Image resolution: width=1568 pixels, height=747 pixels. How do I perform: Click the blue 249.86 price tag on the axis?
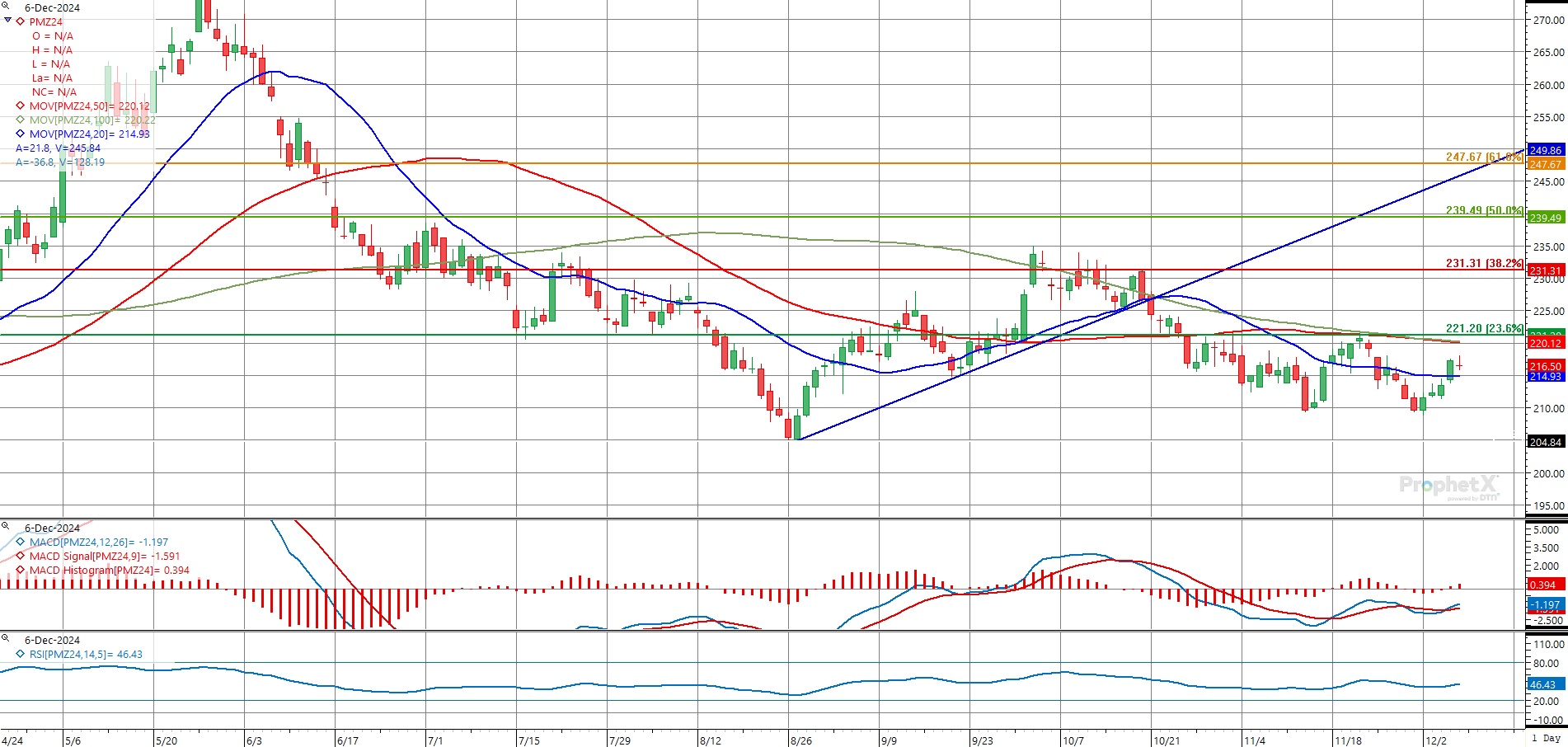pos(1545,150)
